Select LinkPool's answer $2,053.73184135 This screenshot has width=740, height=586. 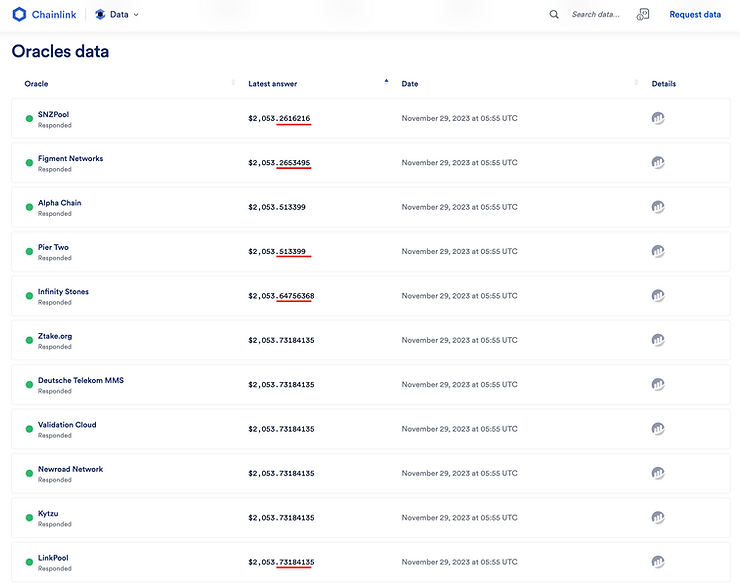pos(281,562)
